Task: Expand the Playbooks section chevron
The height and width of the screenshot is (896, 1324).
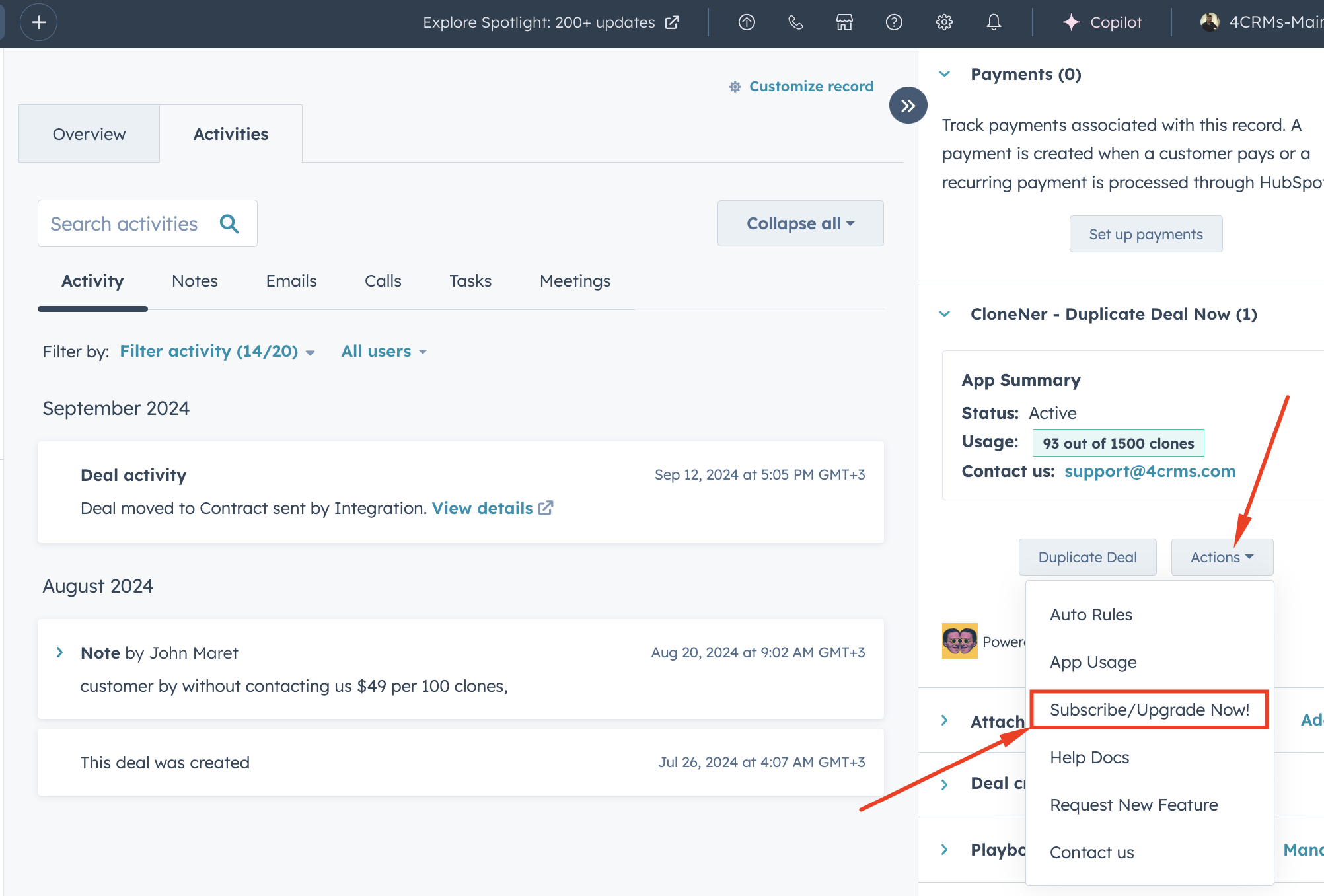Action: click(x=945, y=850)
